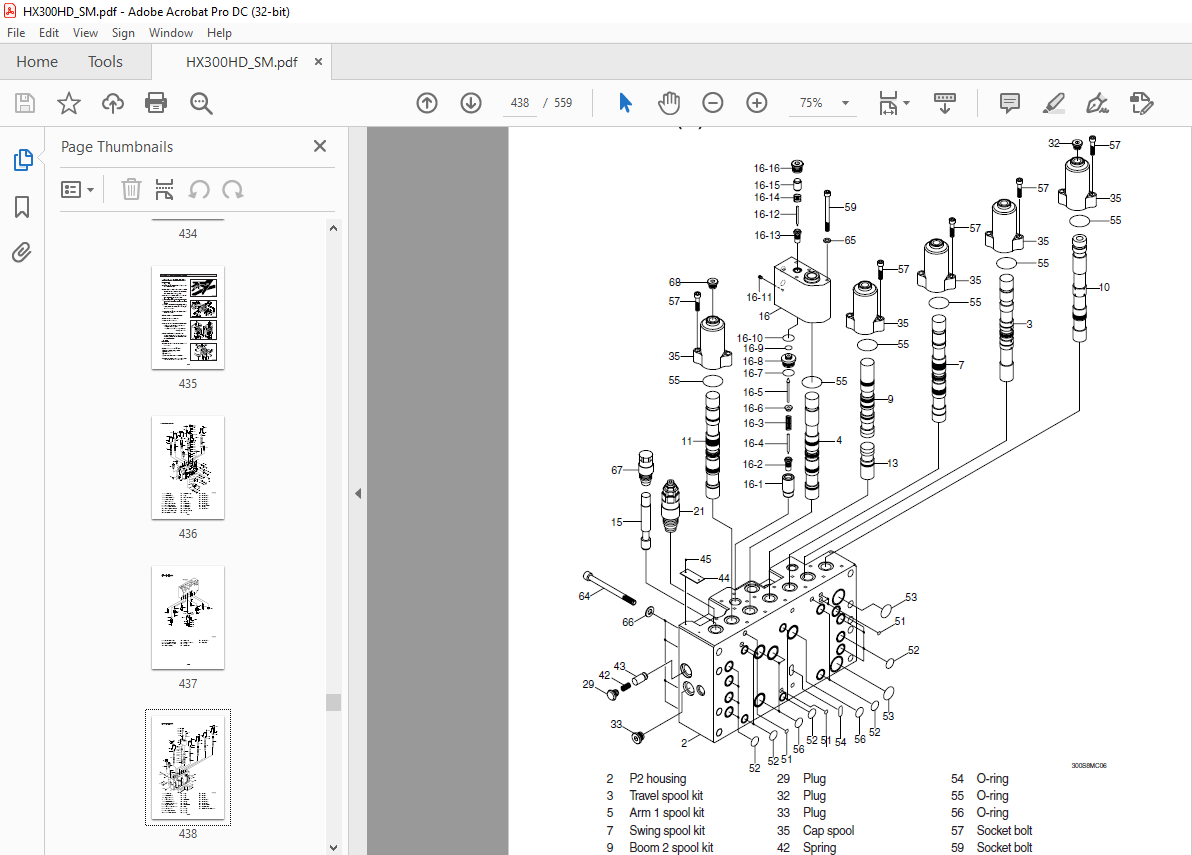
Task: Click the 'Socket bolt' entry numbered 57
Action: point(1004,831)
